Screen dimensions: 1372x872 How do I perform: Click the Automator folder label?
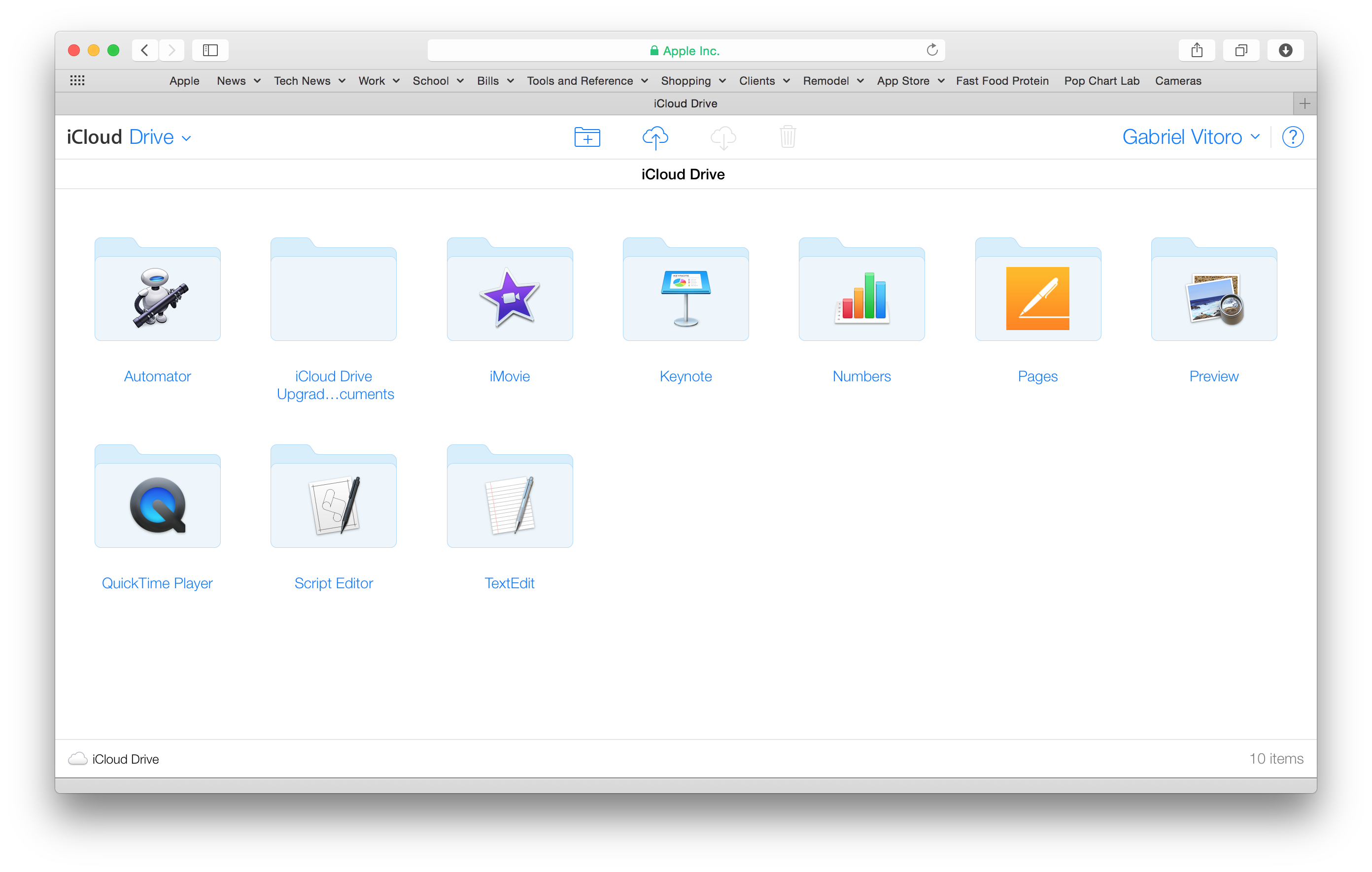click(157, 376)
